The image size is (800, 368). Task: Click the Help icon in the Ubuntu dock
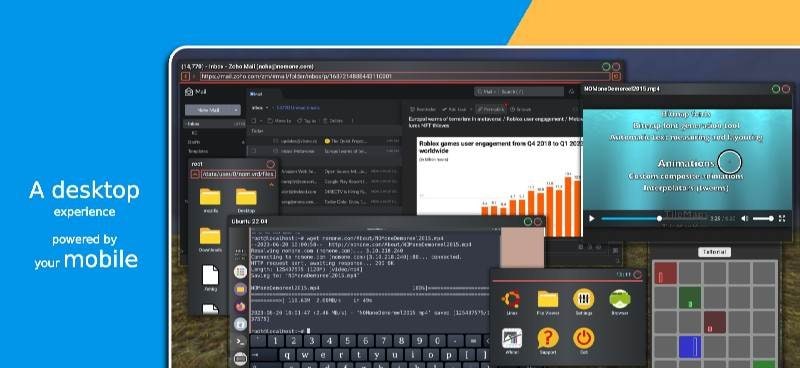point(240,324)
